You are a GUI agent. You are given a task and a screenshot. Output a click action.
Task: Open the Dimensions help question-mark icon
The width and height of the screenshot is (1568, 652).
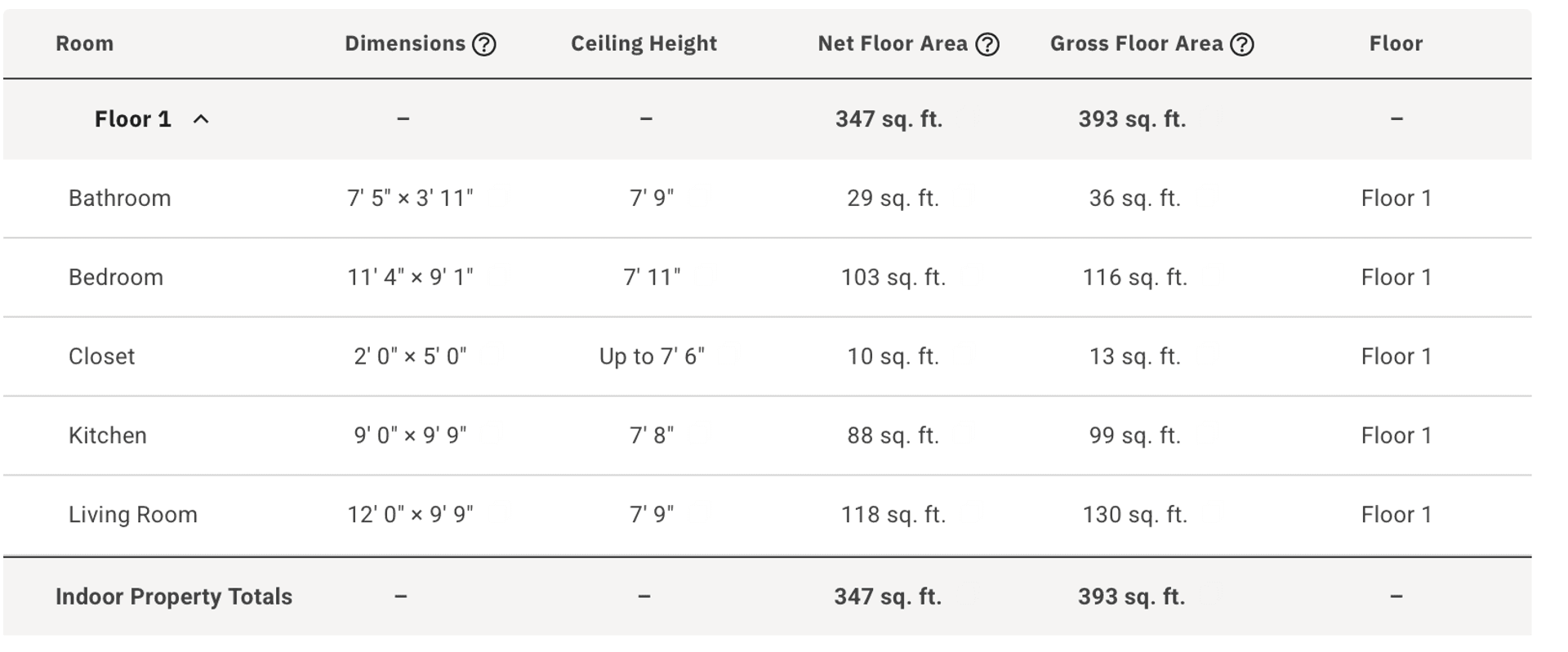tap(484, 44)
